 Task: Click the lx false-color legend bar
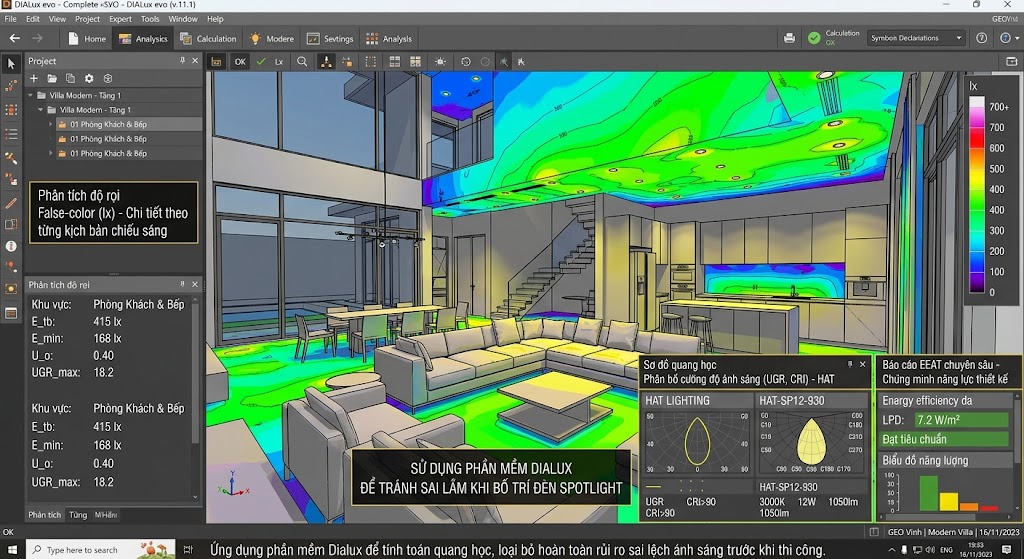pyautogui.click(x=976, y=194)
